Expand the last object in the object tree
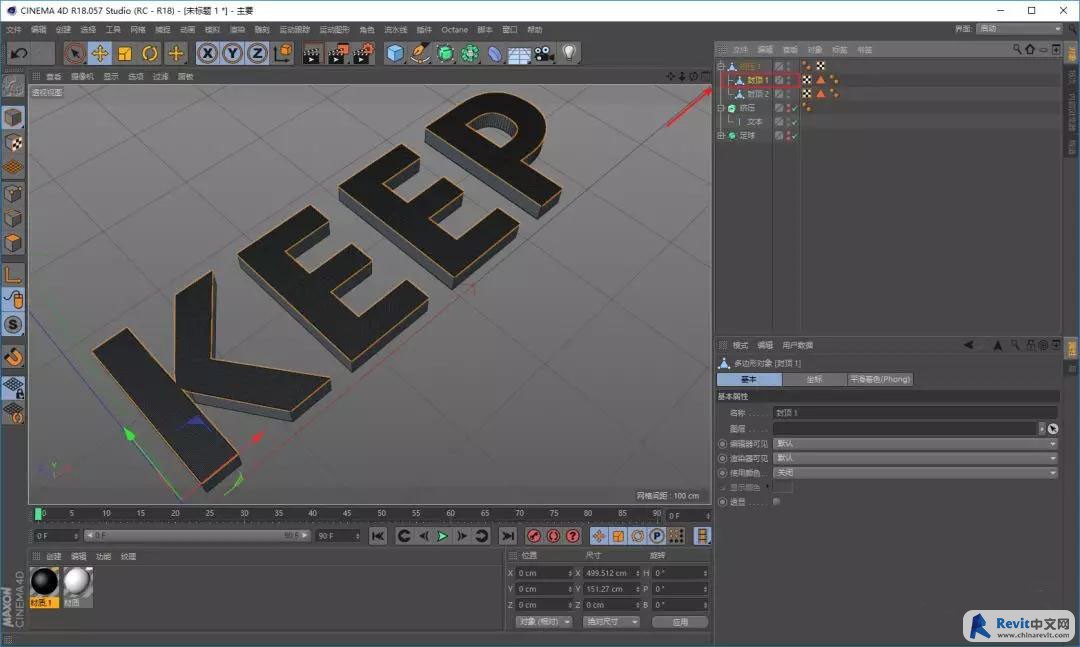This screenshot has height=647, width=1080. pyautogui.click(x=721, y=136)
